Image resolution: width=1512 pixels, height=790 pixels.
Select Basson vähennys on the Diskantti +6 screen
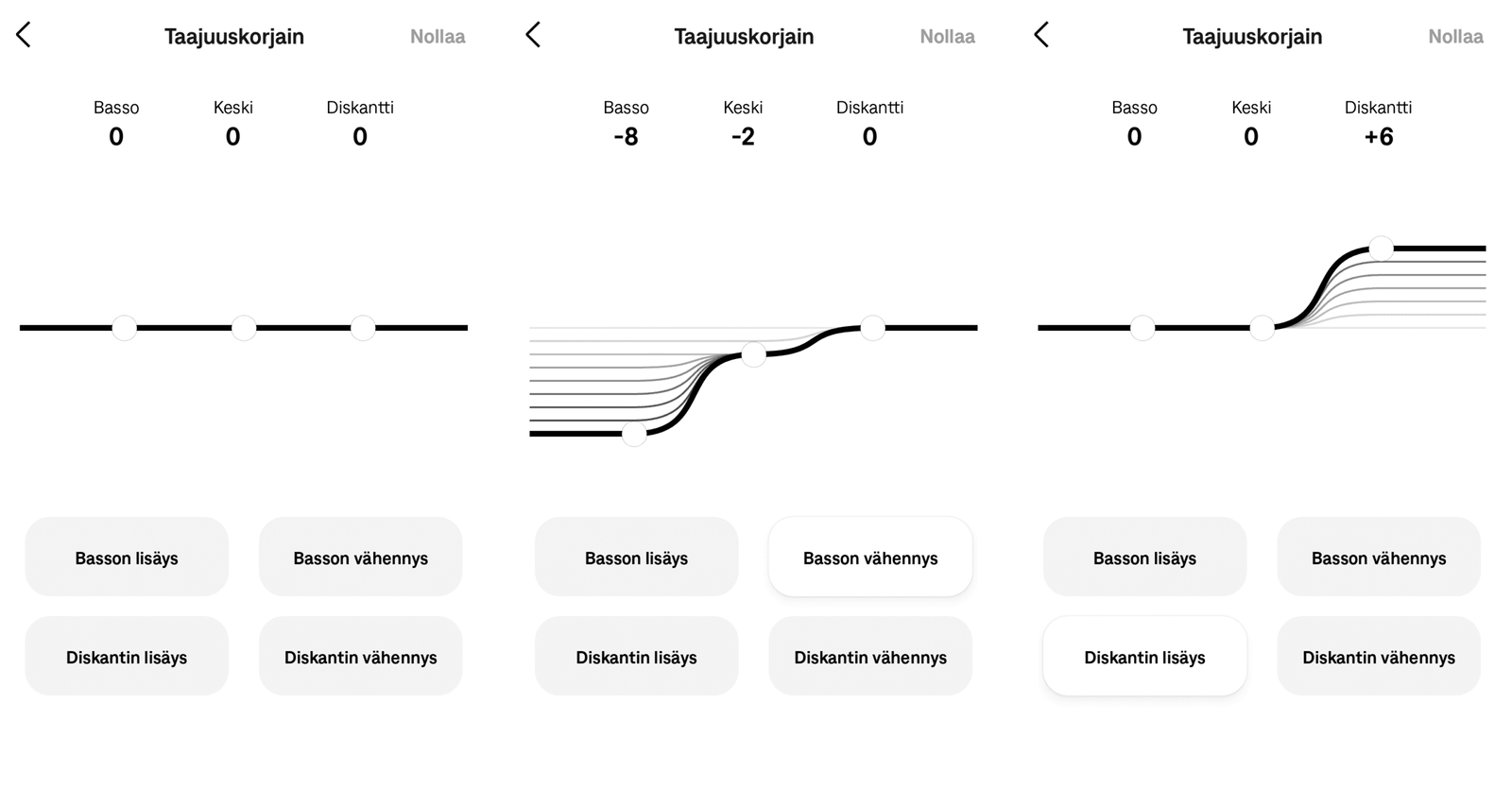pos(1378,558)
